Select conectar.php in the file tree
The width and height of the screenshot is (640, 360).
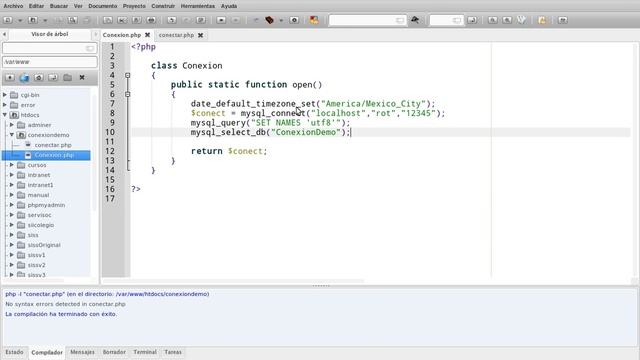coord(53,145)
